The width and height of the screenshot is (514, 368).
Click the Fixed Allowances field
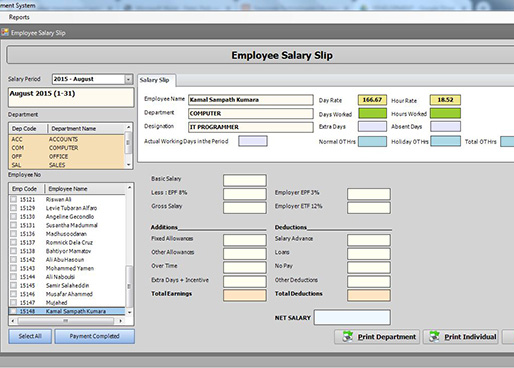245,240
